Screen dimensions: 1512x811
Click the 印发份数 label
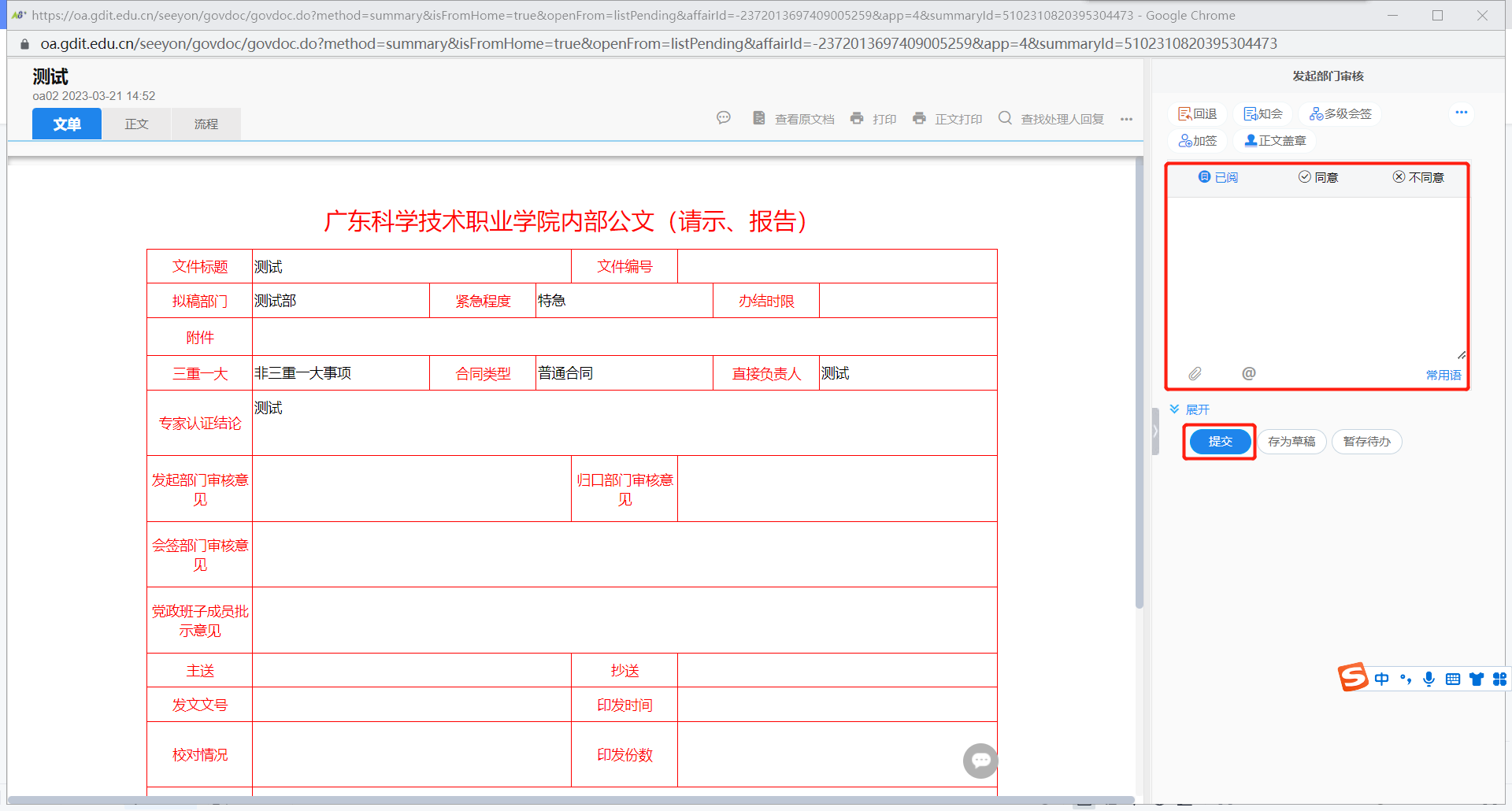624,755
